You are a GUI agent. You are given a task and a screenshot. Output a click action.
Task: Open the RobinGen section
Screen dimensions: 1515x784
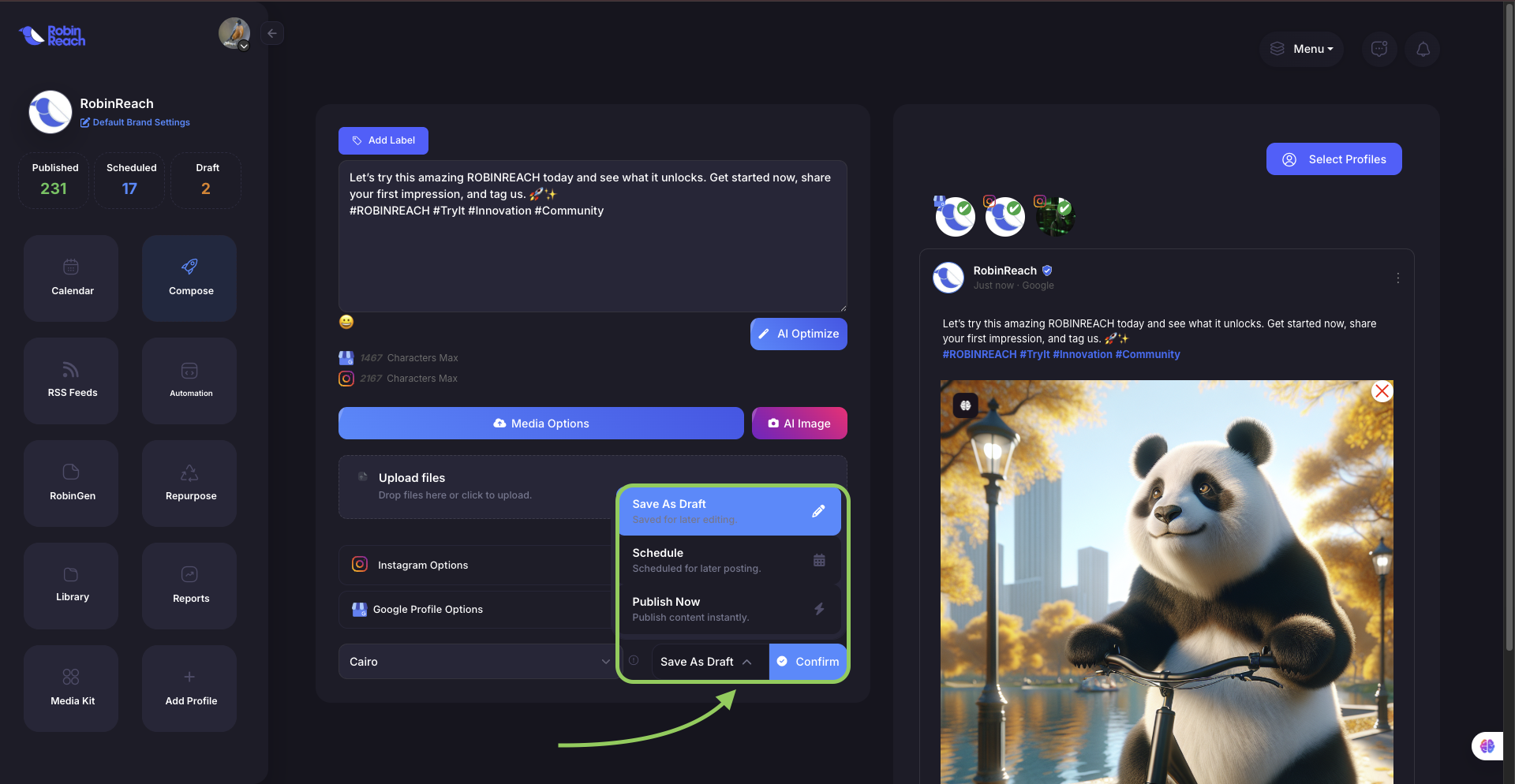(71, 483)
